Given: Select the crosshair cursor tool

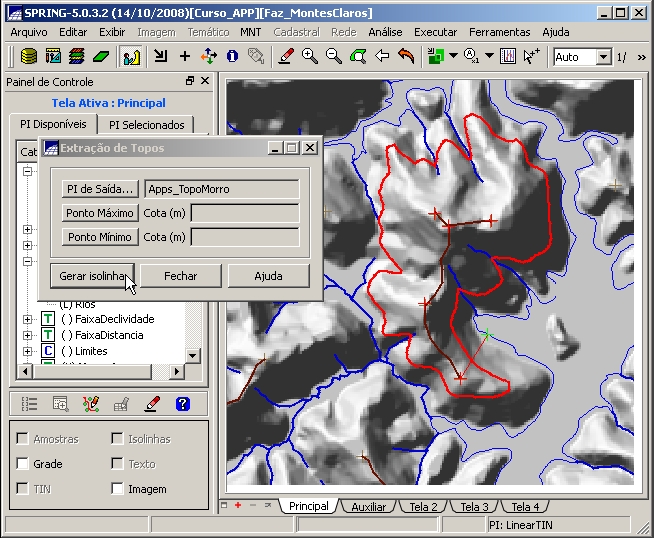Looking at the screenshot, I should coord(184,57).
